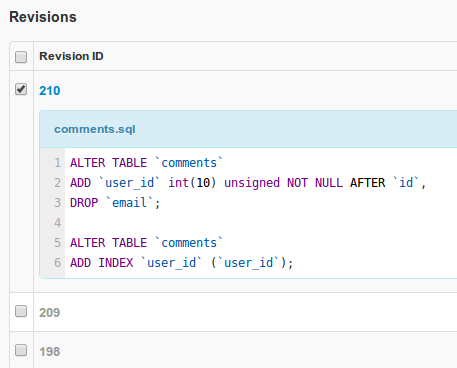The height and width of the screenshot is (368, 457).
Task: Click code line 5 ALTER TABLE statement
Action: pos(146,243)
